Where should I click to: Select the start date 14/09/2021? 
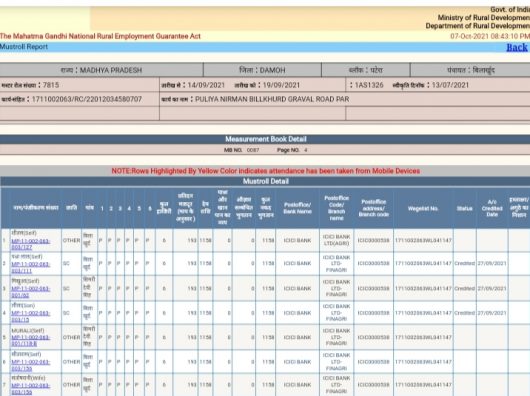[x=206, y=85]
